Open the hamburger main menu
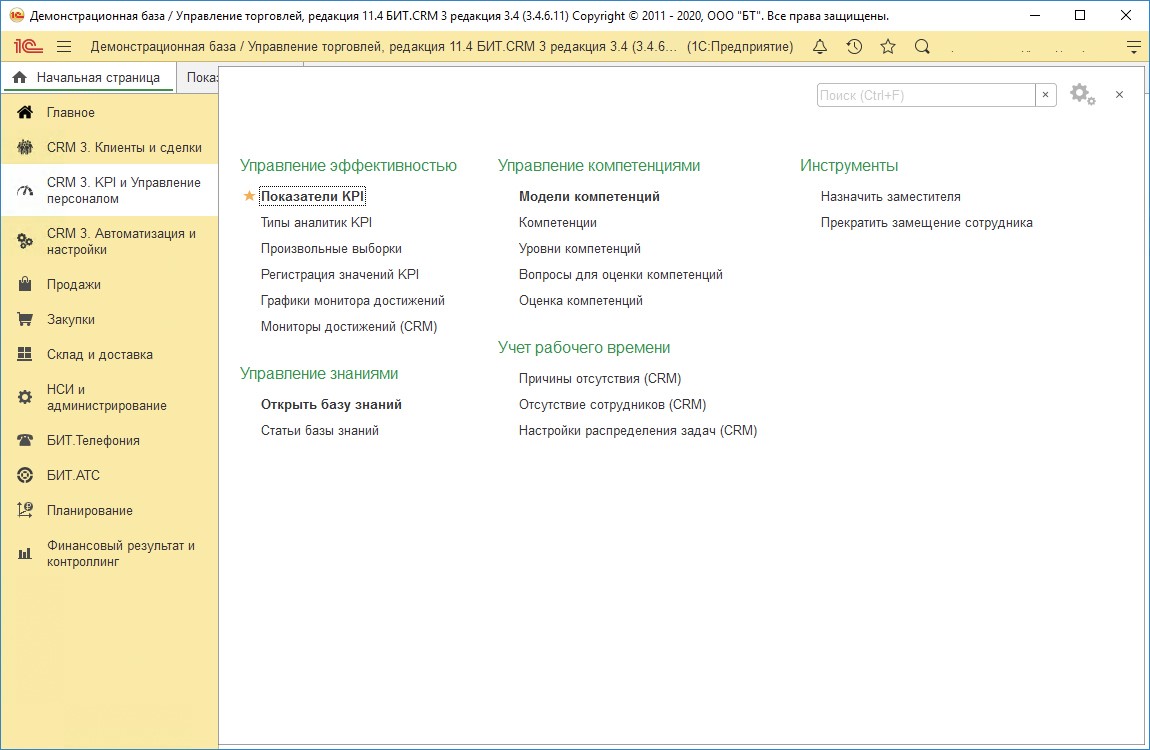Viewport: 1150px width, 750px height. click(x=65, y=47)
